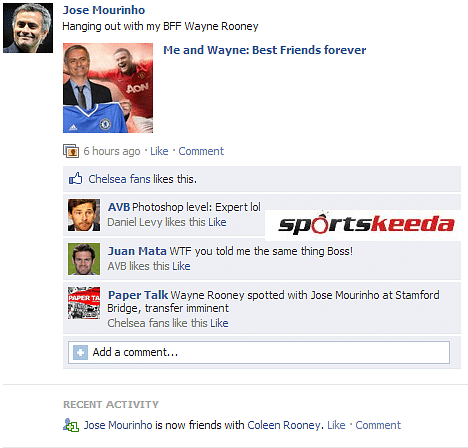Click the thumbs-up likes icon
Screen dimensions: 468x448
(x=75, y=179)
